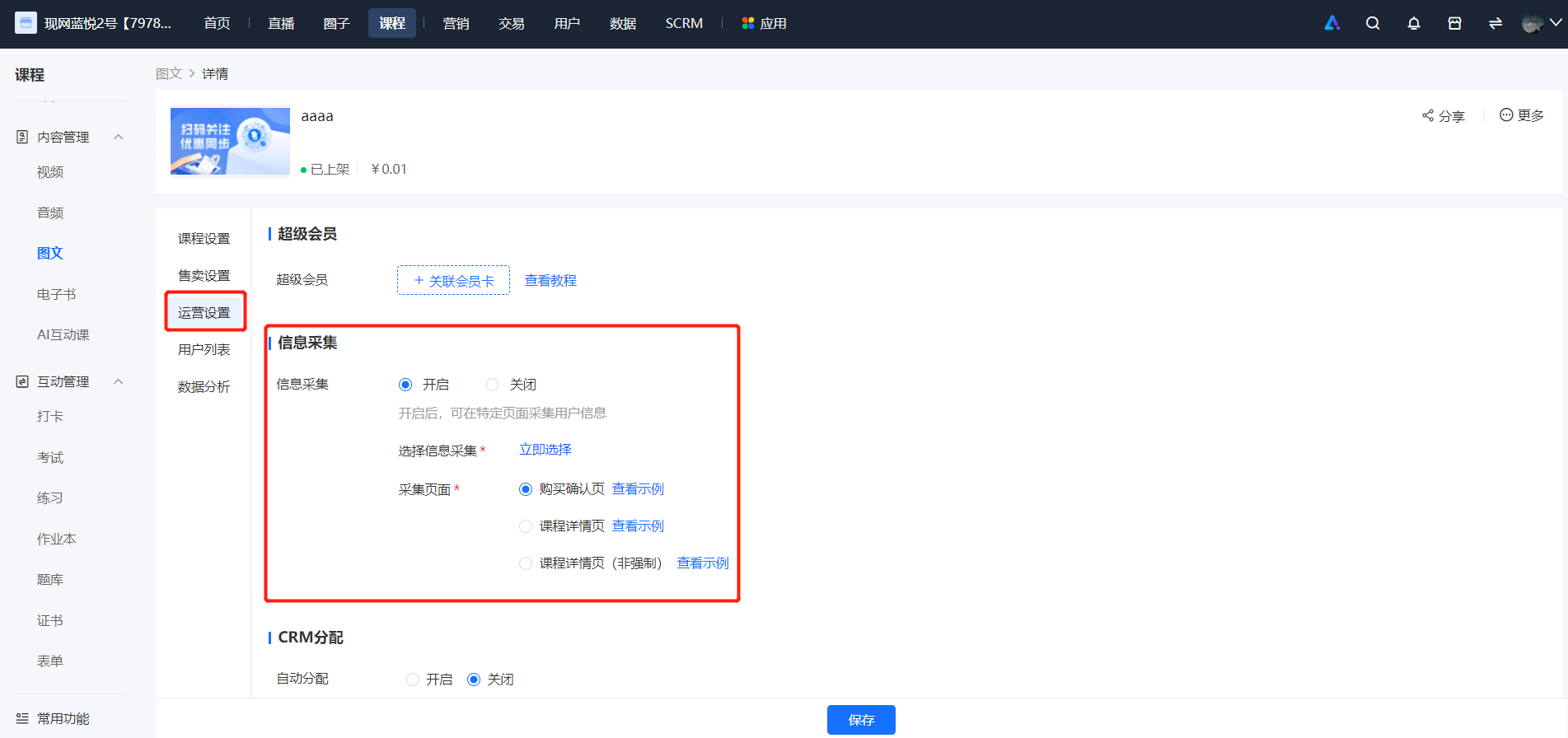Enable 开启 for CRM 自动分配
Image resolution: width=1568 pixels, height=738 pixels.
pos(413,680)
